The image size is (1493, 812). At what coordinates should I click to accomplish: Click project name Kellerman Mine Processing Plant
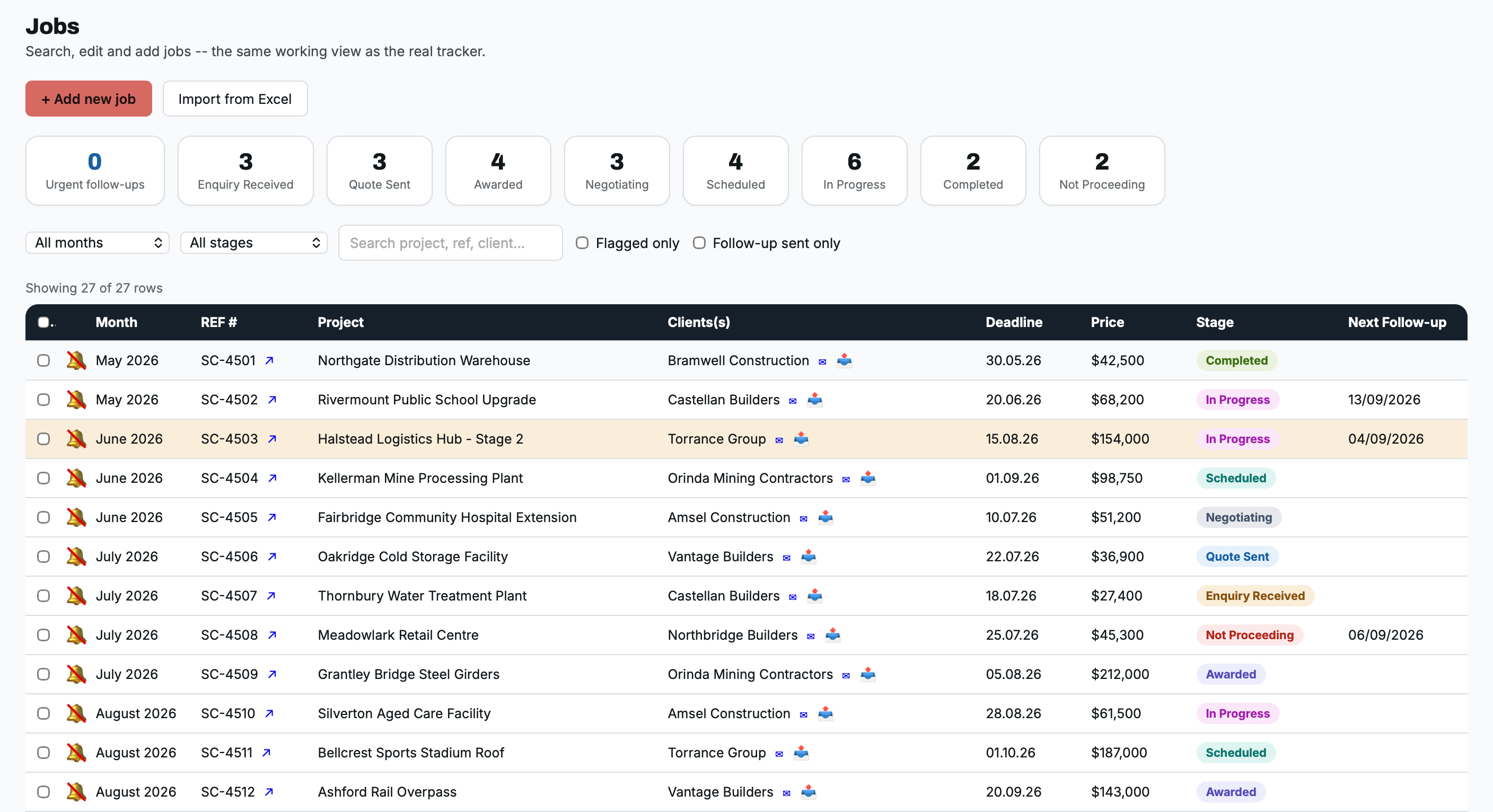[420, 478]
